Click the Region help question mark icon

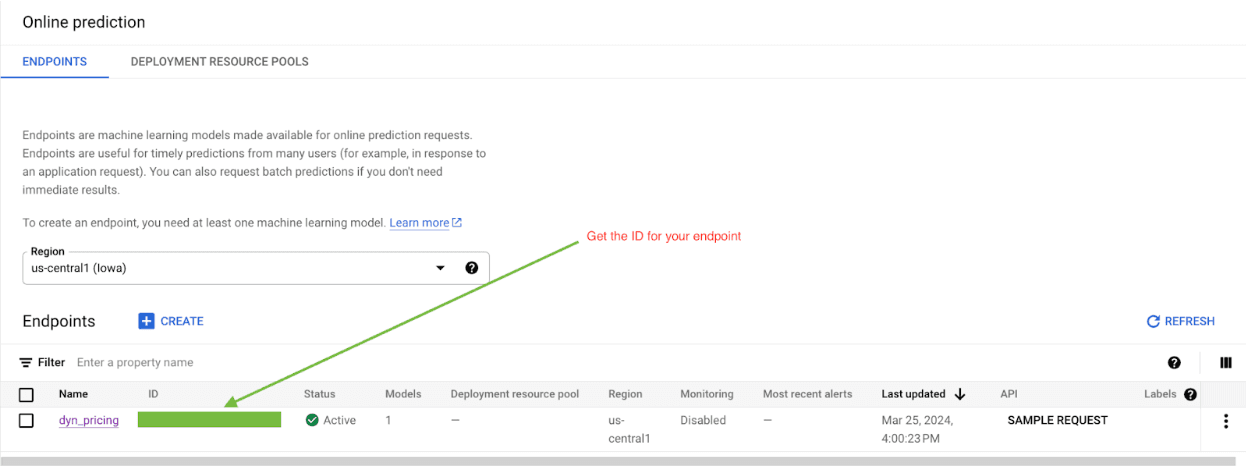pos(471,268)
